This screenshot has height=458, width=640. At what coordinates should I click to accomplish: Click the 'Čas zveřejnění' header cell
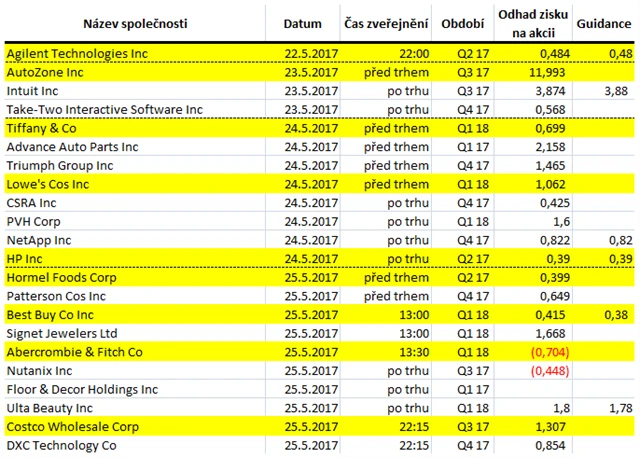tap(386, 24)
